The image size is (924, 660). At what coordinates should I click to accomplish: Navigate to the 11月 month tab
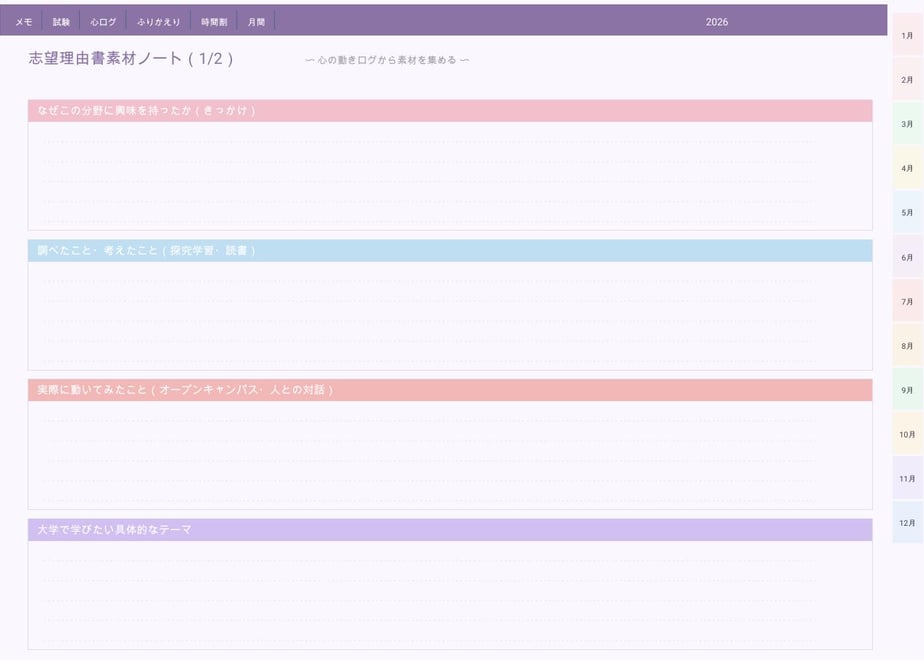coord(907,478)
